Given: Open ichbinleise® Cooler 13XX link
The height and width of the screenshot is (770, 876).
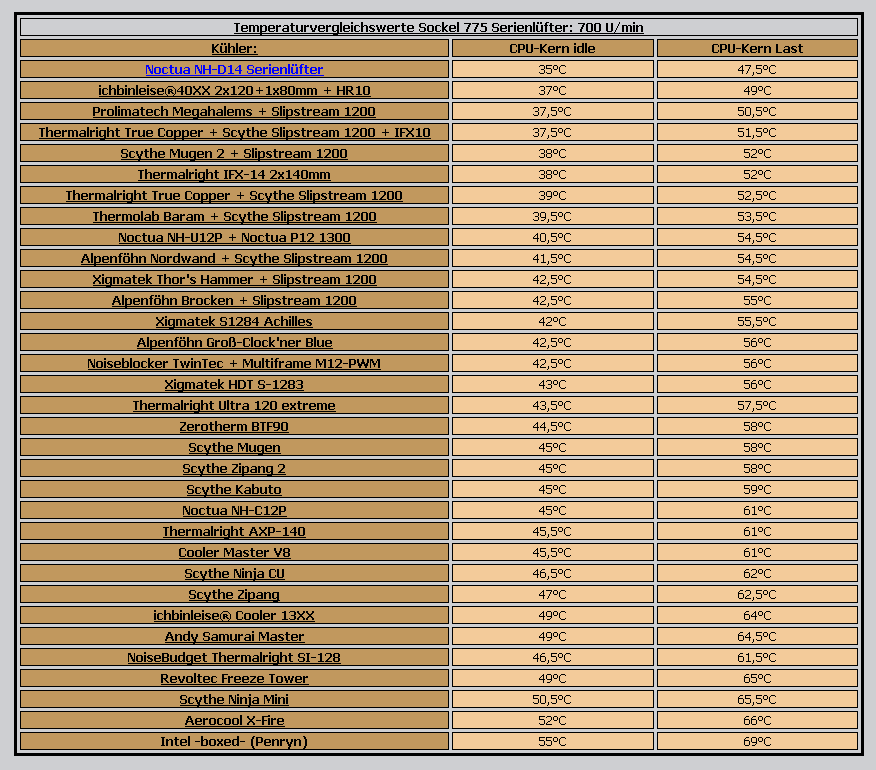Looking at the screenshot, I should [234, 615].
